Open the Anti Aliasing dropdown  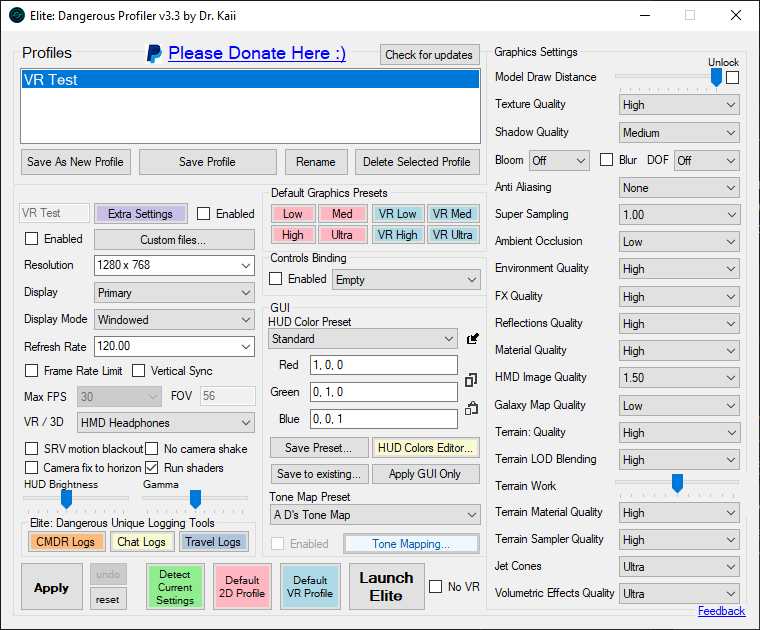click(x=679, y=188)
